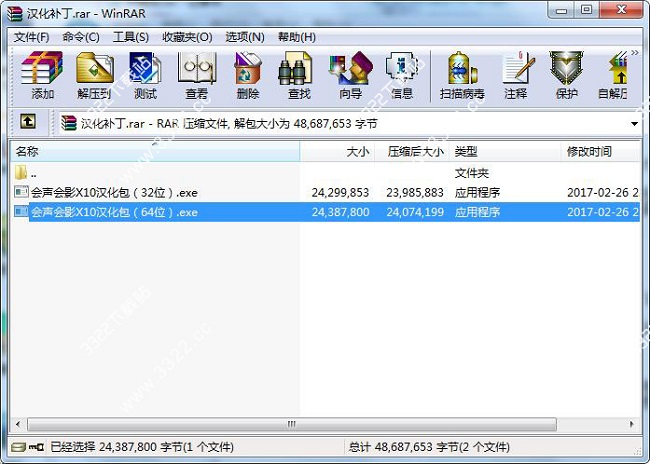Select 会声会影X10汉化包（32位）.exe file name

(114, 193)
